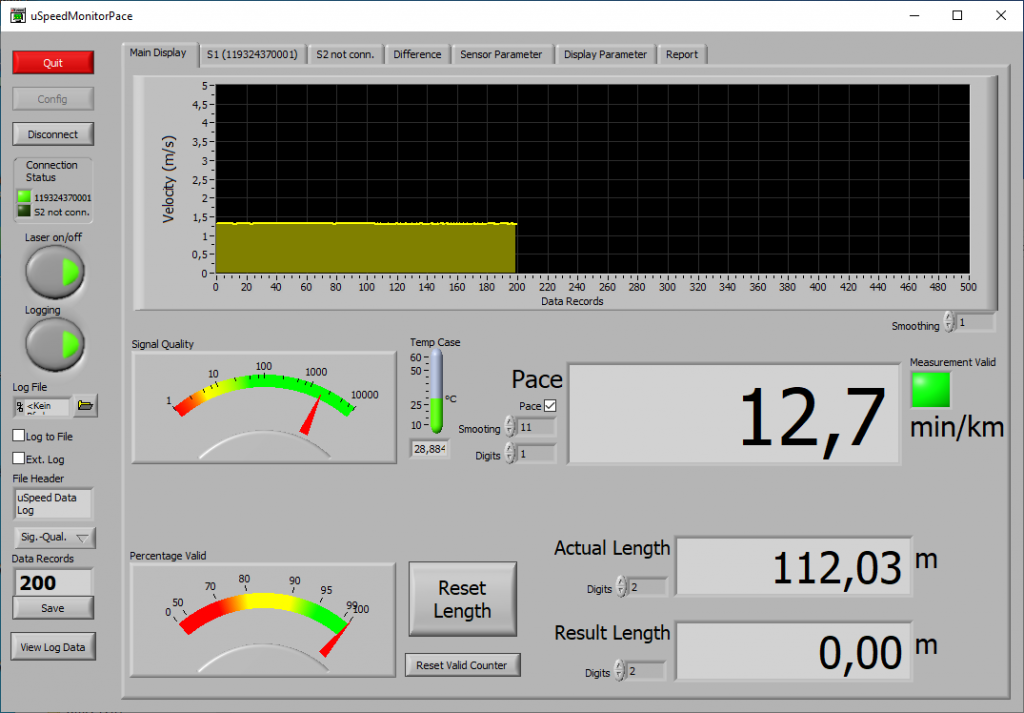Screen dimensions: 1024x713
Task: Click the red Quit button
Action: click(x=53, y=62)
